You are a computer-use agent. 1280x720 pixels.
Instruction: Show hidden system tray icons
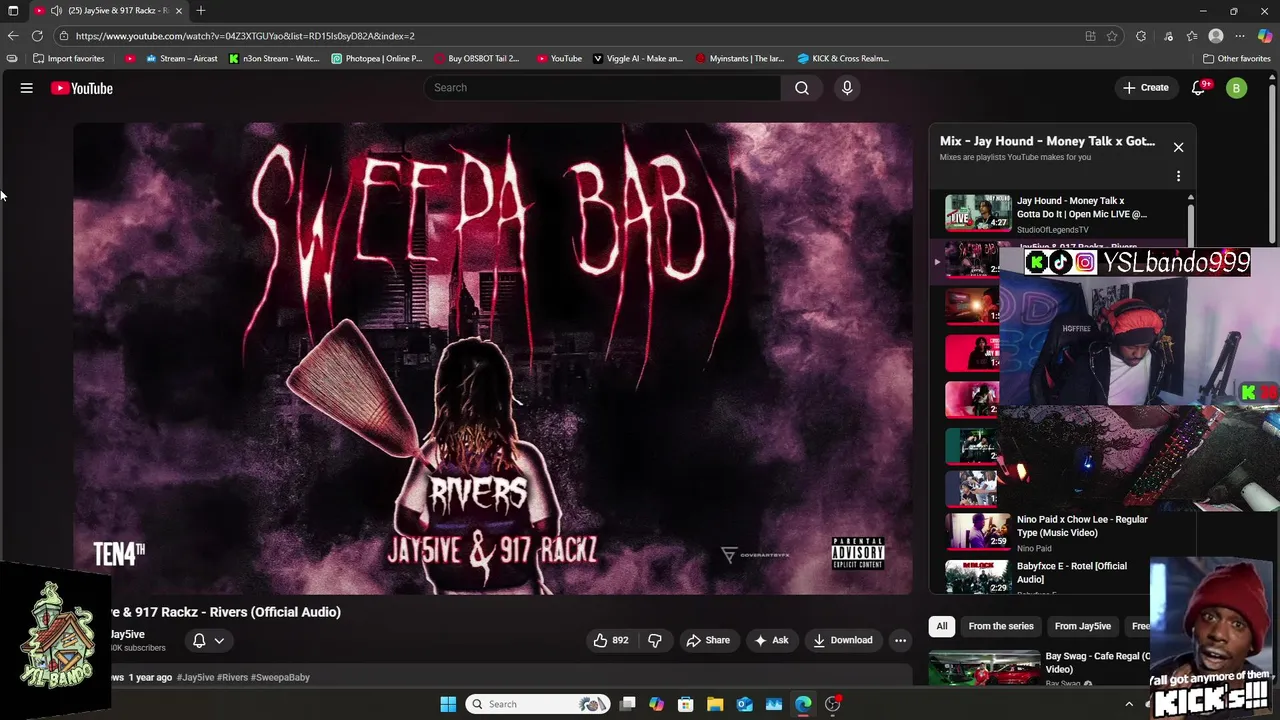(1129, 704)
